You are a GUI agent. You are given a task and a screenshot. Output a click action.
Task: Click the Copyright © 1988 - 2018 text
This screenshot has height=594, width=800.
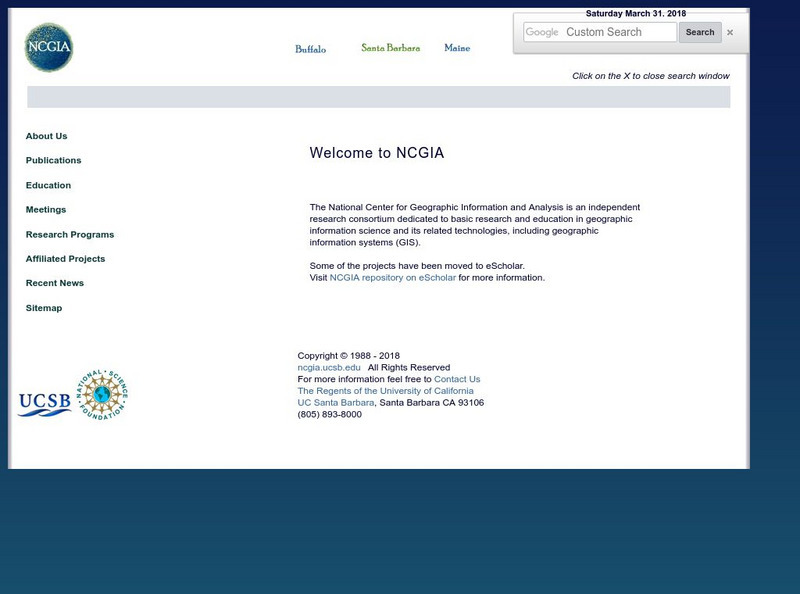(348, 356)
